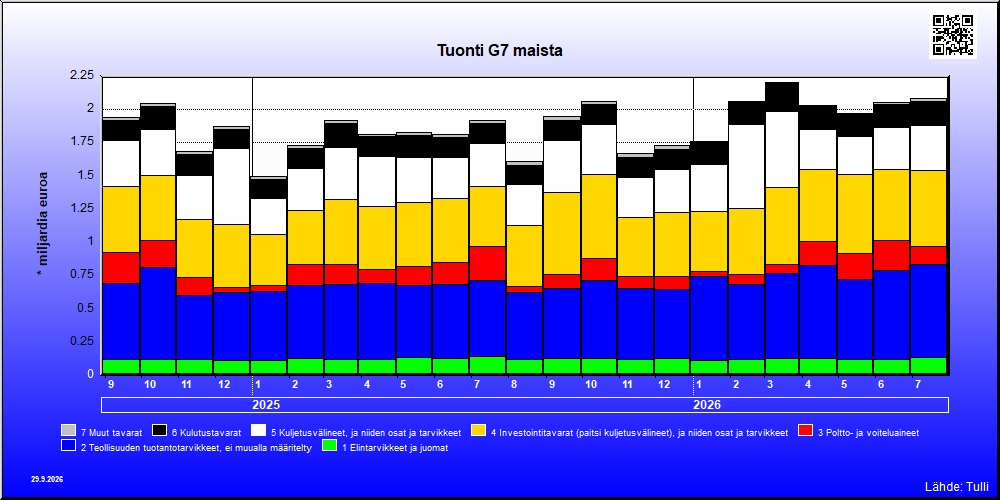Click the grey swatch for 7 Muut tavarat
This screenshot has height=500, width=1000.
coord(68,431)
